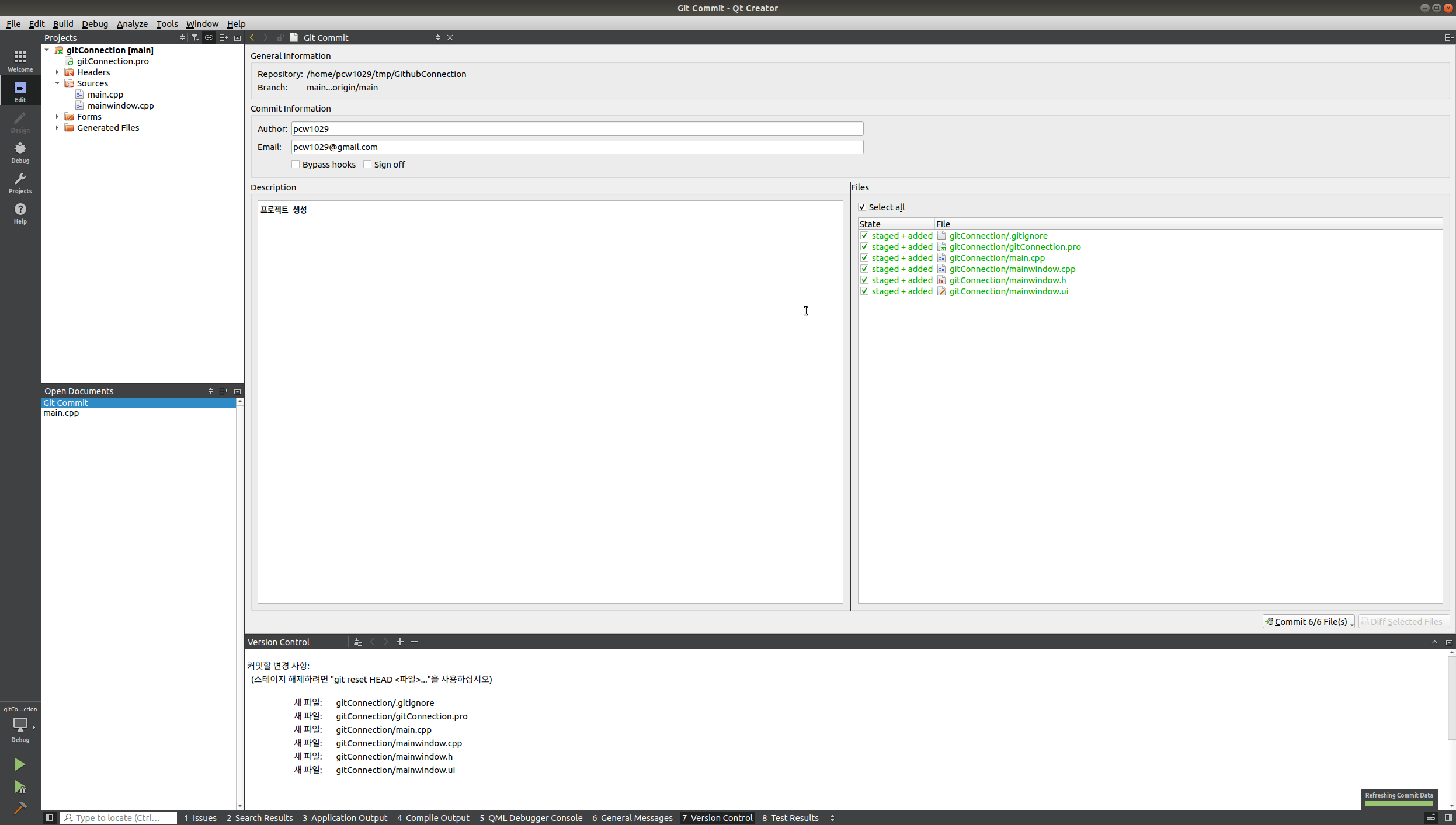This screenshot has height=825, width=1456.
Task: Expand the Generated Files folder
Action: [x=57, y=128]
